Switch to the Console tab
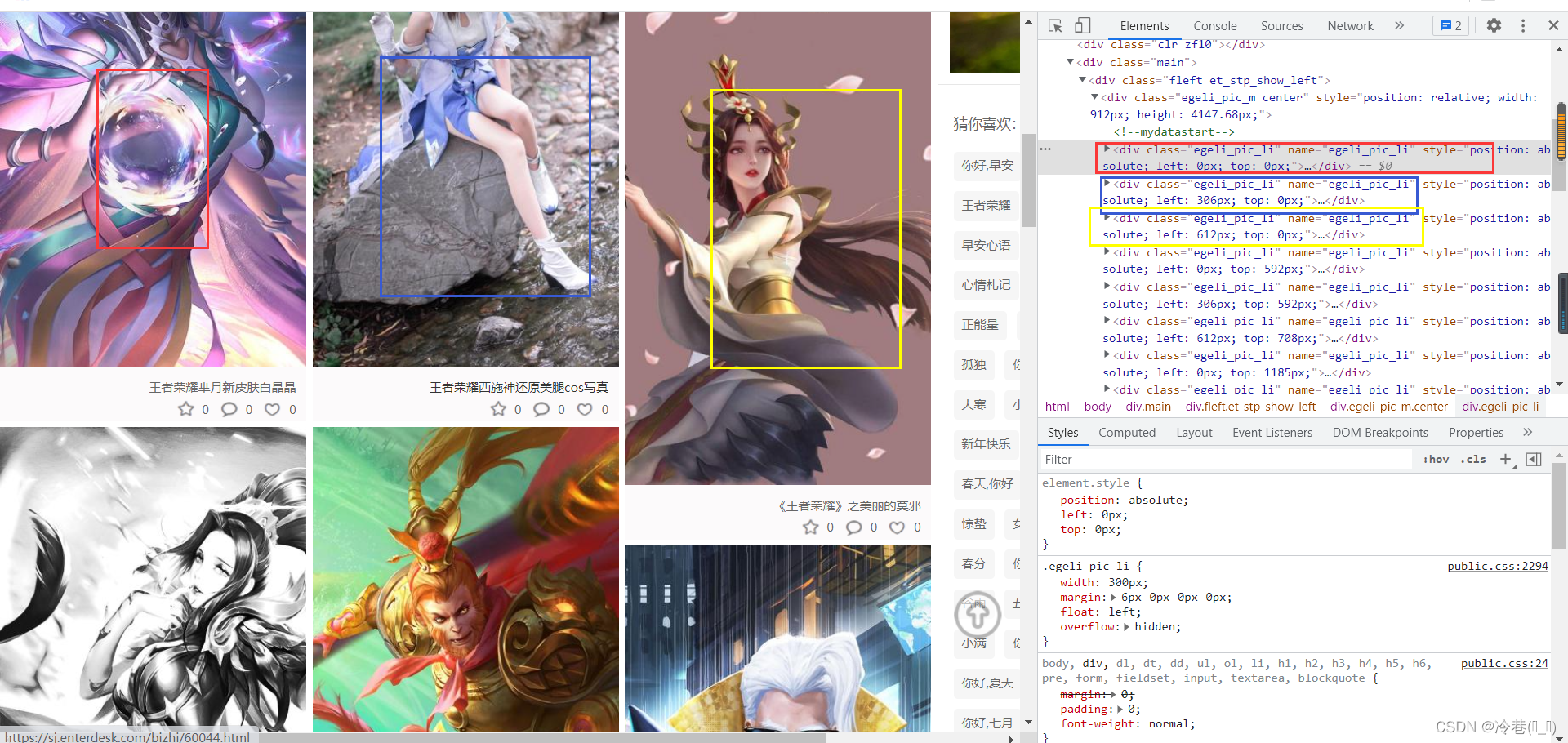Viewport: 1568px width, 743px height. point(1214,26)
